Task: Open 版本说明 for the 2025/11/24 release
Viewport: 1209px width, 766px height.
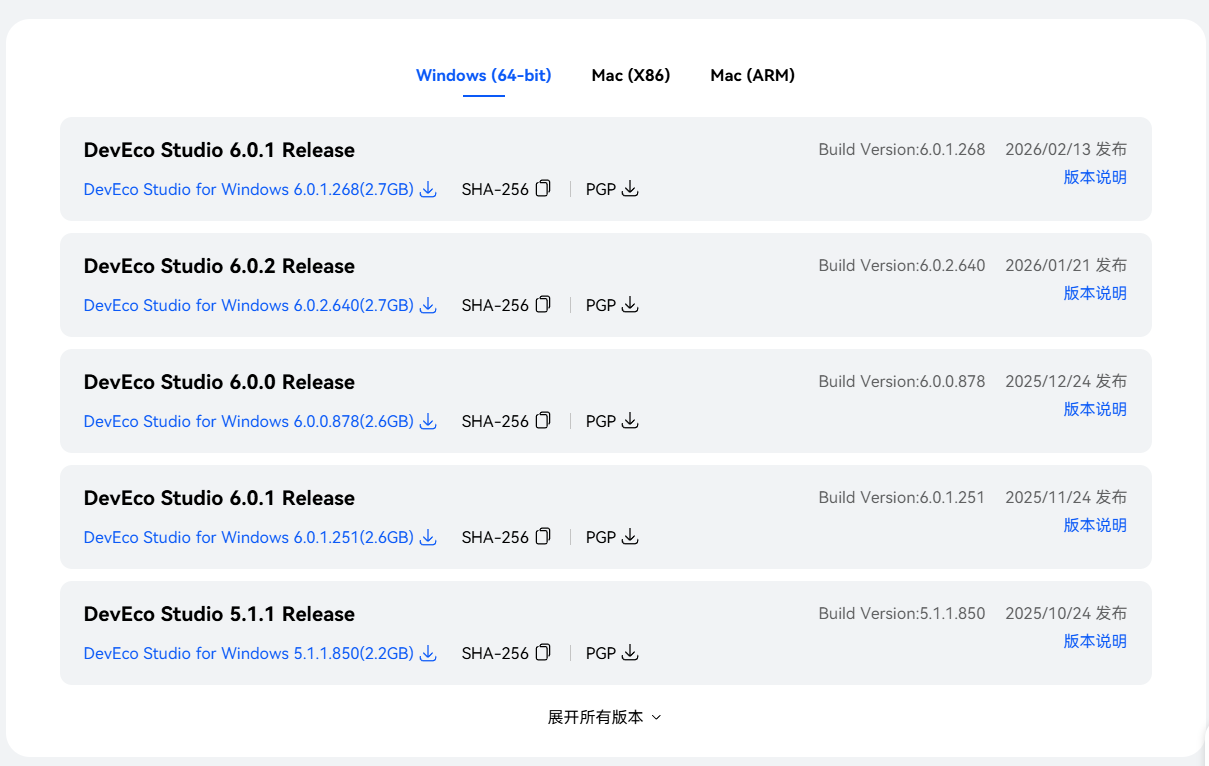Action: pos(1095,525)
